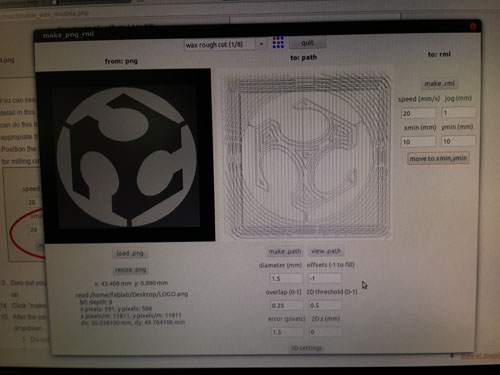The image size is (500, 375).
Task: Click the xmin (mm) field in make_png_rml
Action: [x=418, y=142]
